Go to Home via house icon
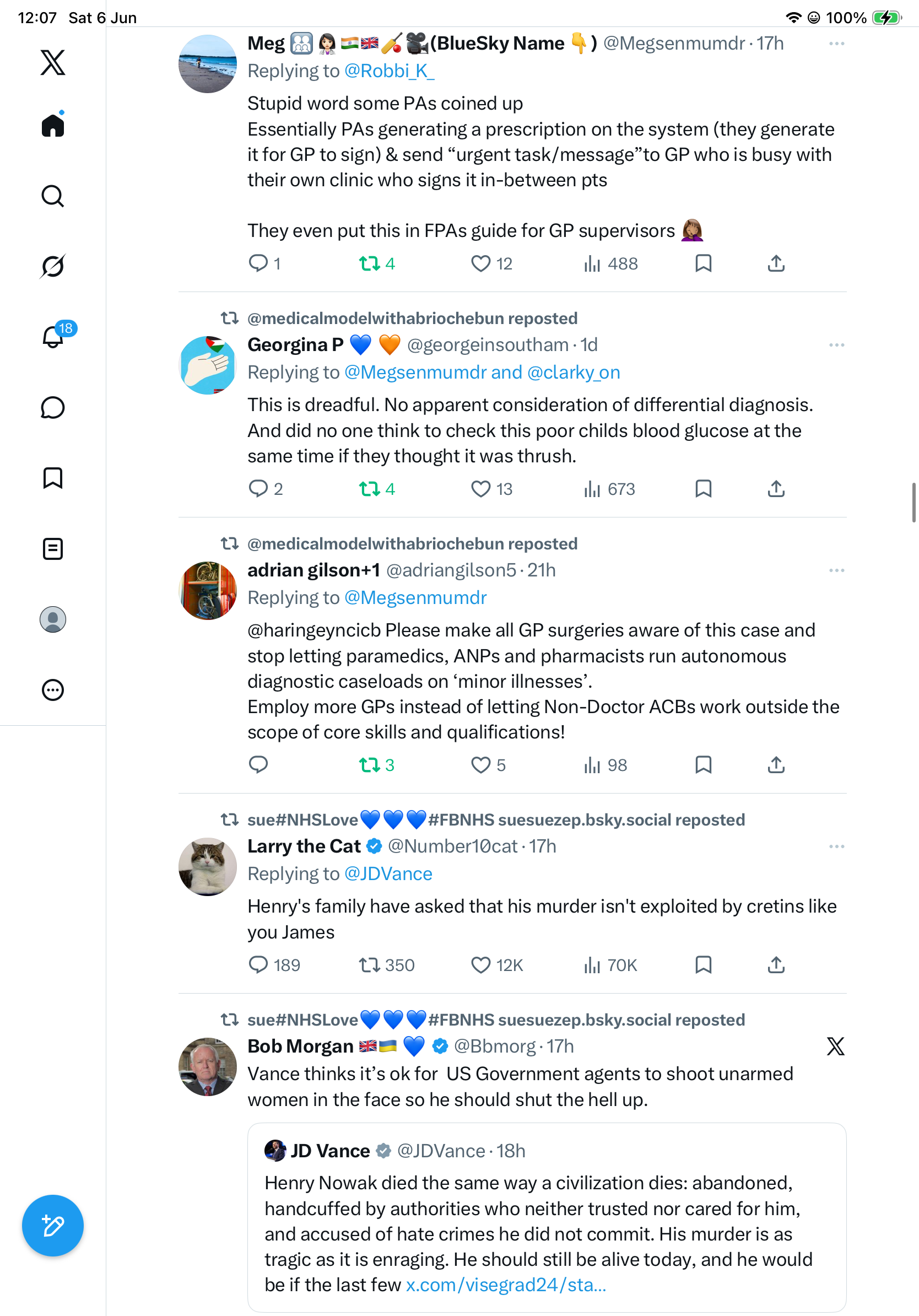 click(x=53, y=125)
